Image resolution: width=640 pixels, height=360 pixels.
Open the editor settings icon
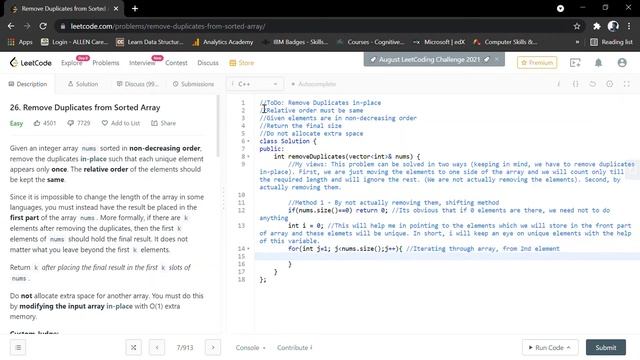point(609,84)
